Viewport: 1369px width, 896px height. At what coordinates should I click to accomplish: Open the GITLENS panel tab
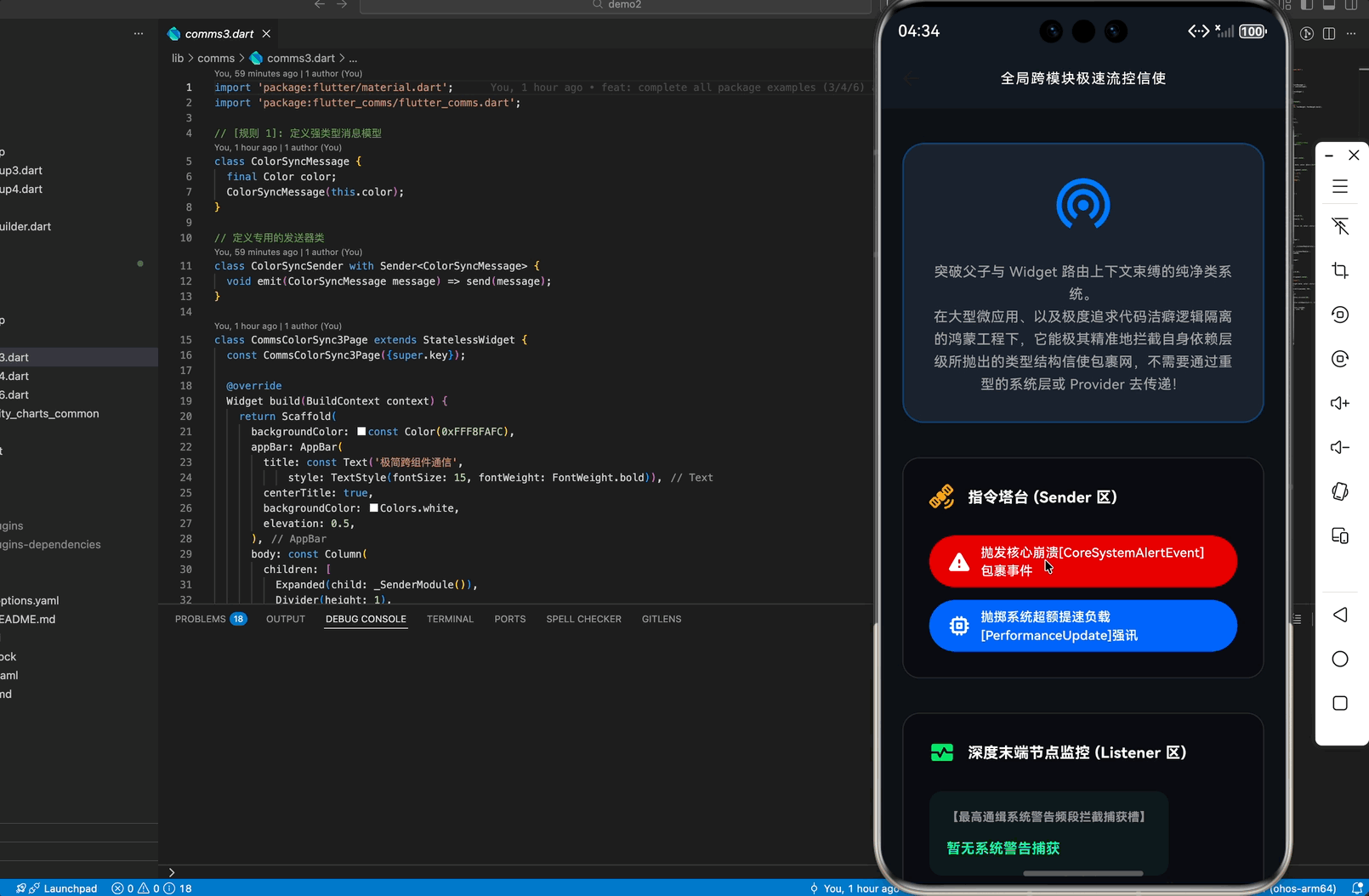[662, 619]
